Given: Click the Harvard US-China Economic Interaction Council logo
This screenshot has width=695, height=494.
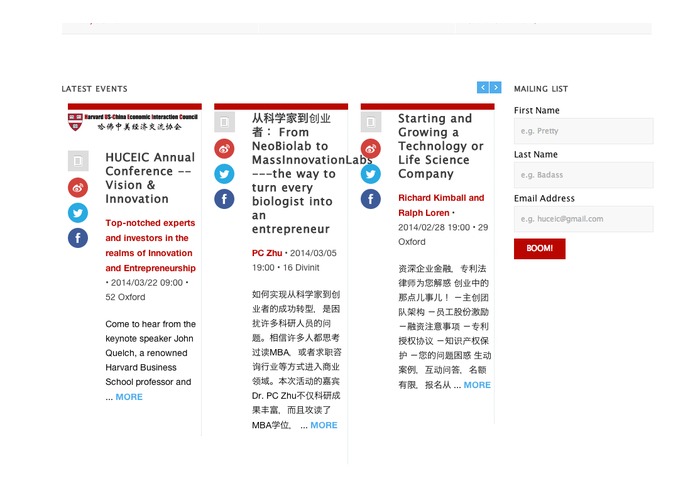Looking at the screenshot, I should 133,122.
